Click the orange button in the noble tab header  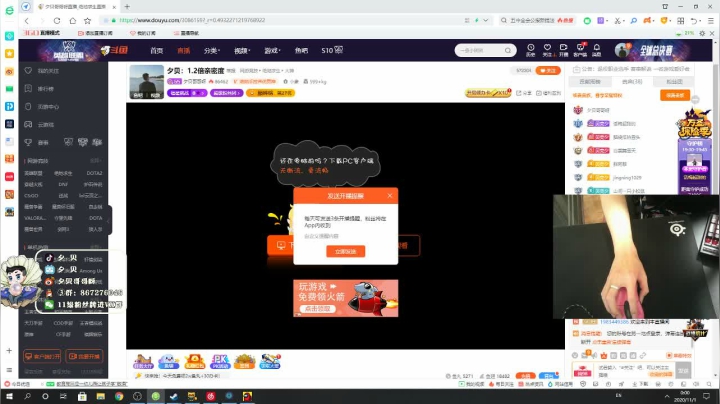point(675,95)
